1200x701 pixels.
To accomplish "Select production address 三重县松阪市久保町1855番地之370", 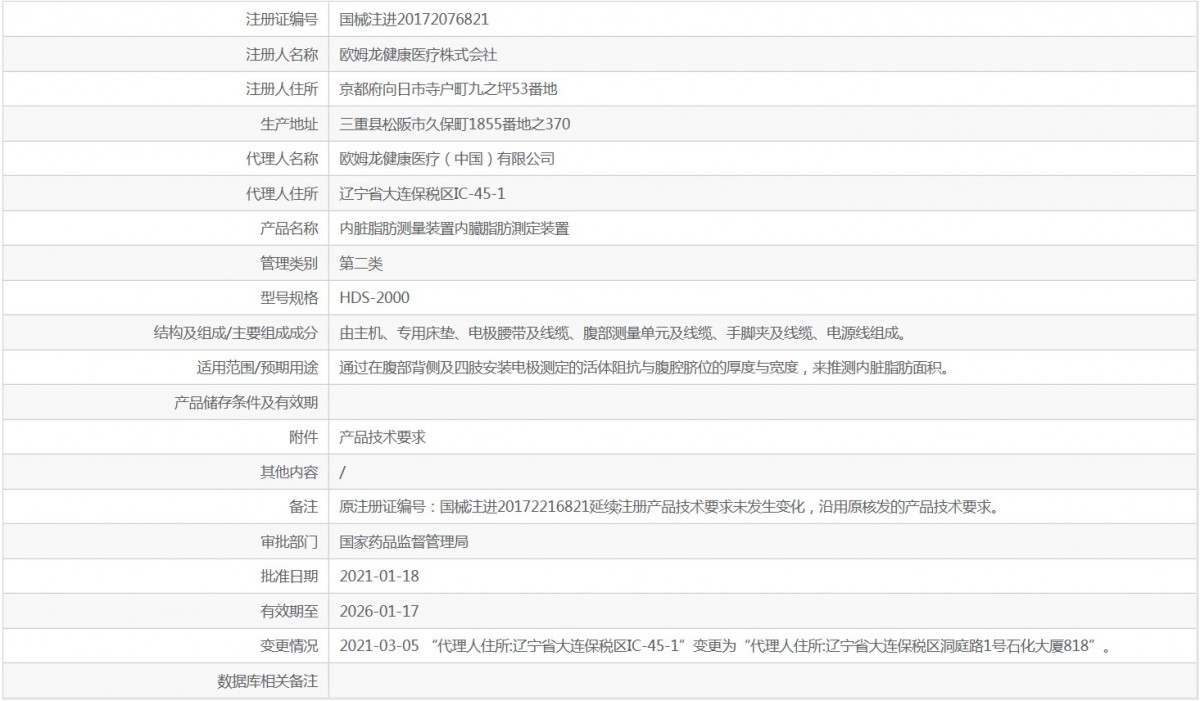I will (x=455, y=124).
